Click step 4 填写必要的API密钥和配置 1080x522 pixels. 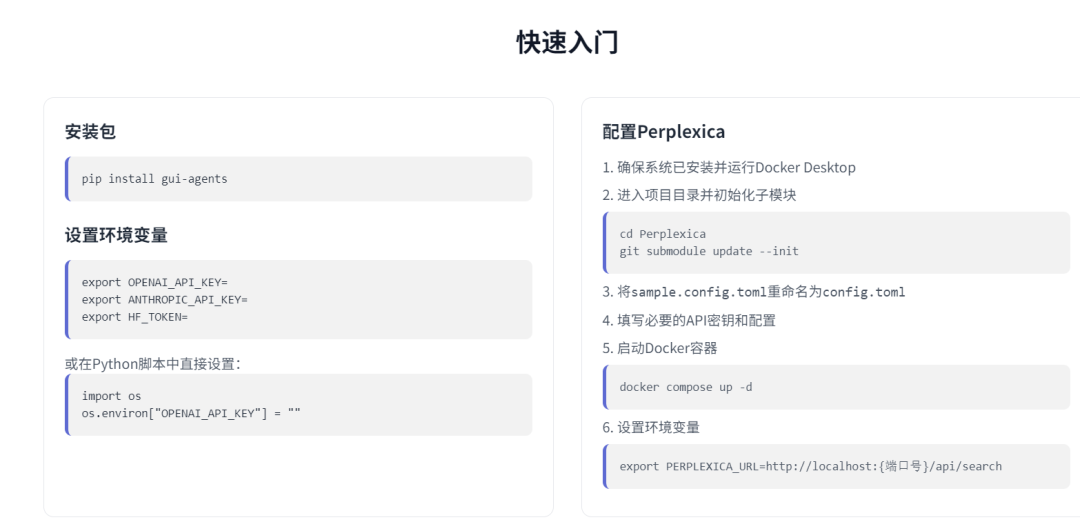click(689, 320)
